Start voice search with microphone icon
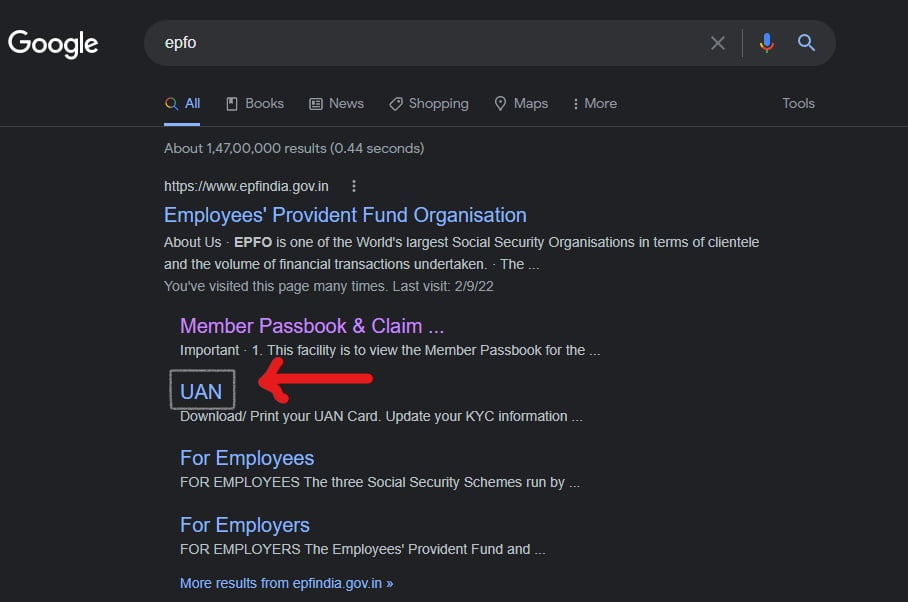The image size is (908, 602). point(767,43)
